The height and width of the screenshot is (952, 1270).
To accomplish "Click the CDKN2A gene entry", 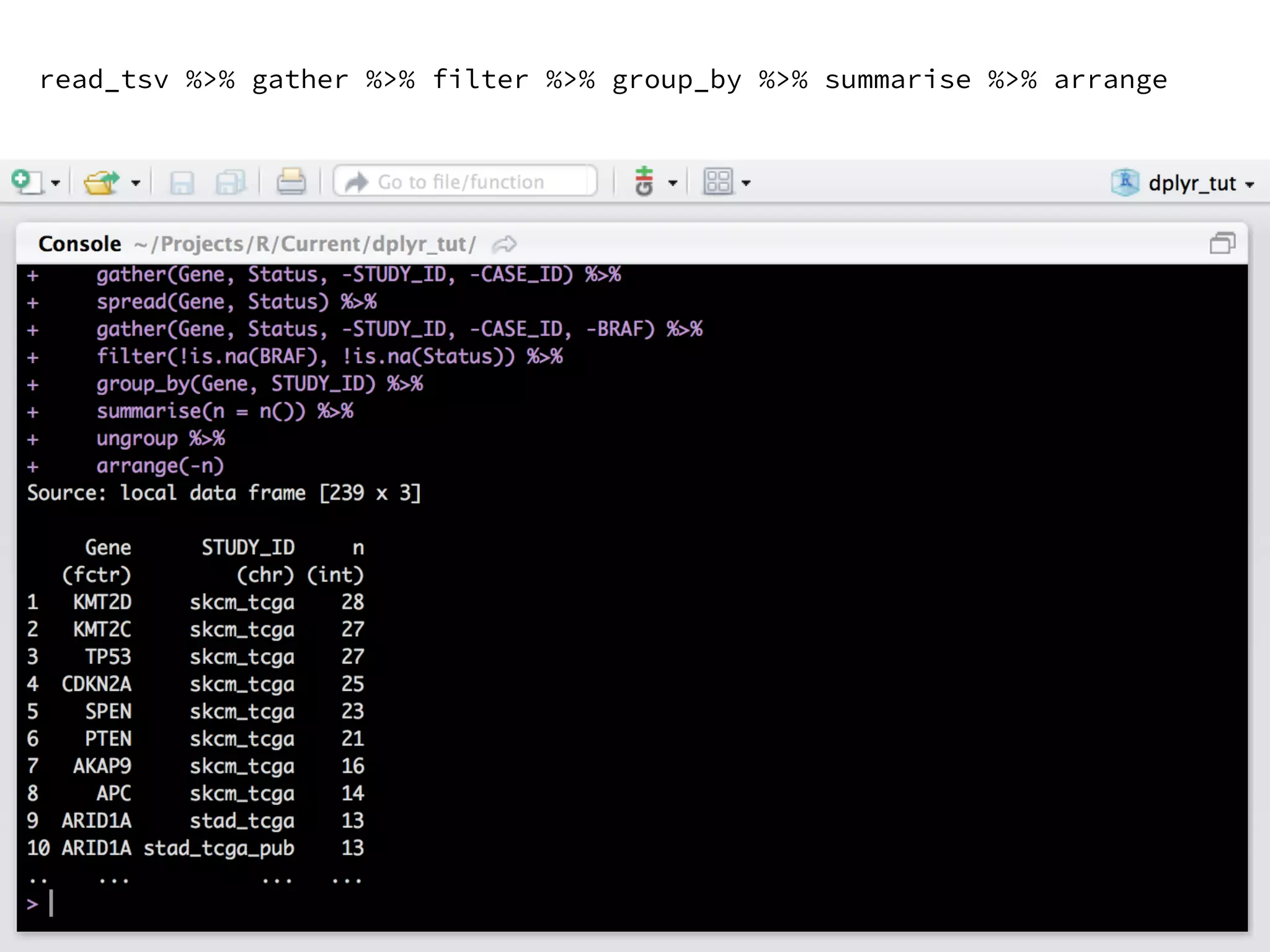I will click(97, 684).
